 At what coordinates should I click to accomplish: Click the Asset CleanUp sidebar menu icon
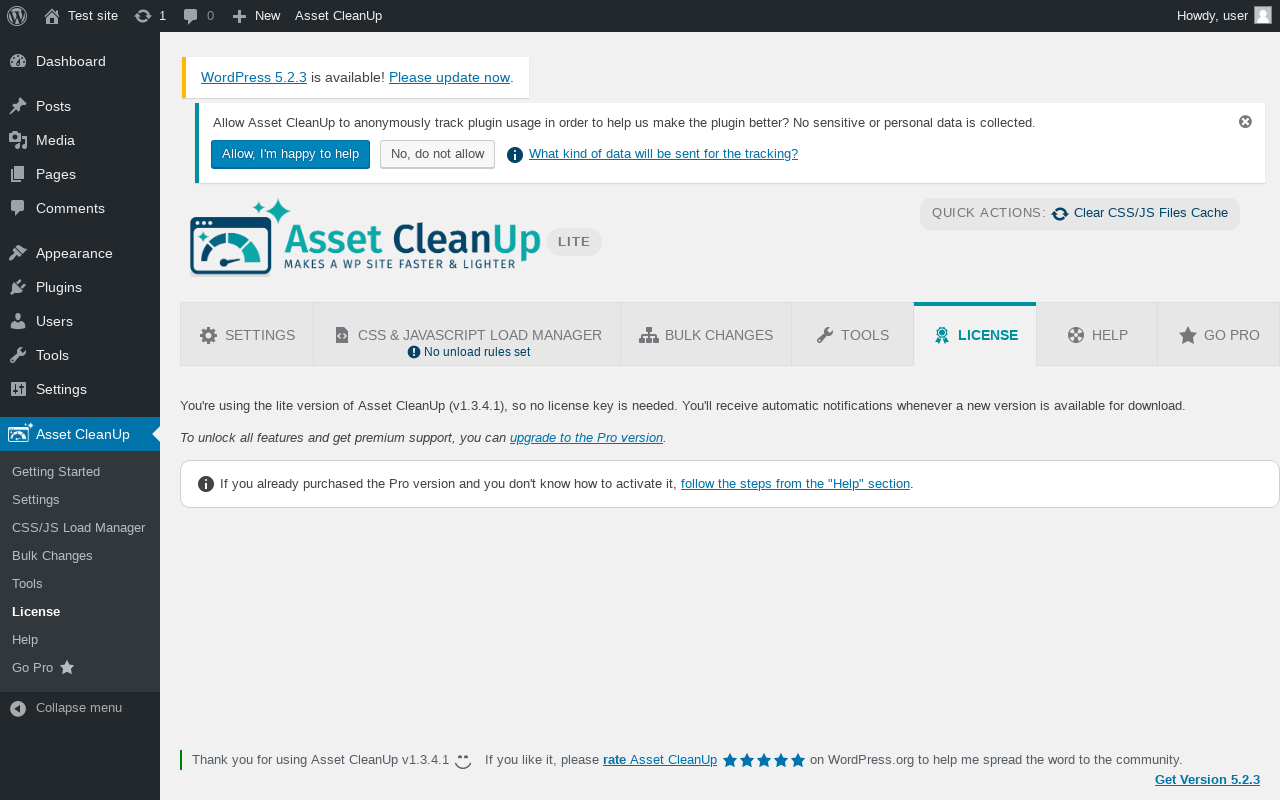point(20,433)
